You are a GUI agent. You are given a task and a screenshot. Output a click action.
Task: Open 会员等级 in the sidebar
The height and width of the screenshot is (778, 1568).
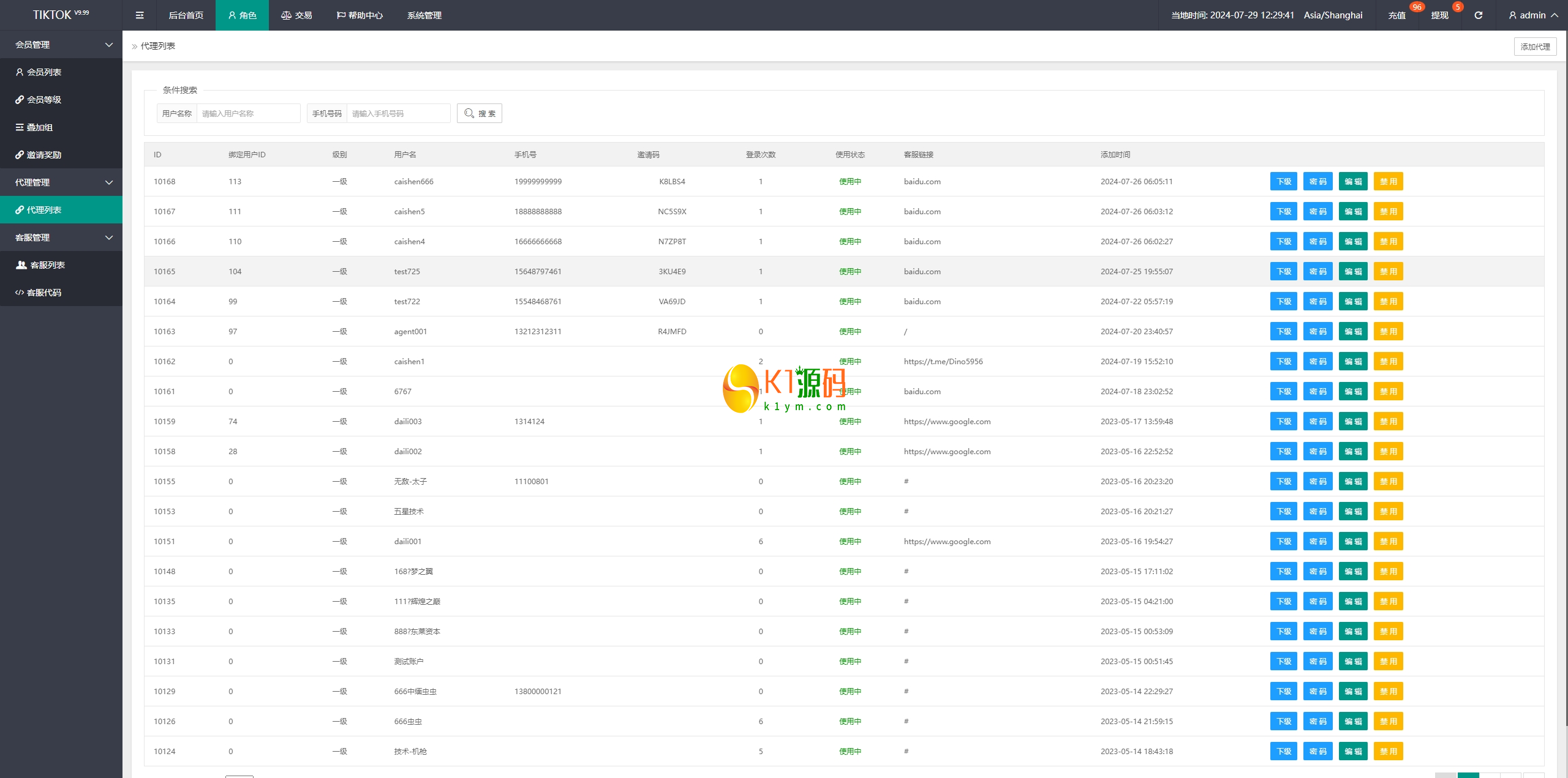(61, 100)
